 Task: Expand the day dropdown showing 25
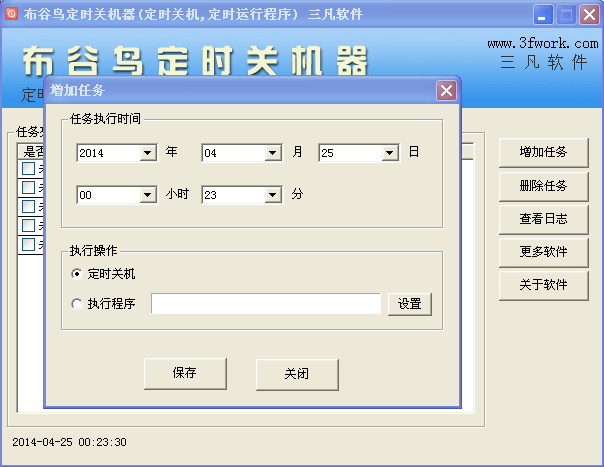click(389, 153)
